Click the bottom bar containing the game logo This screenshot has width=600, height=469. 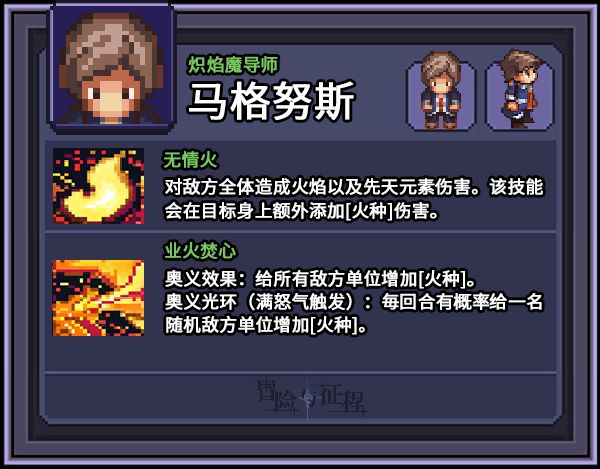[x=301, y=398]
